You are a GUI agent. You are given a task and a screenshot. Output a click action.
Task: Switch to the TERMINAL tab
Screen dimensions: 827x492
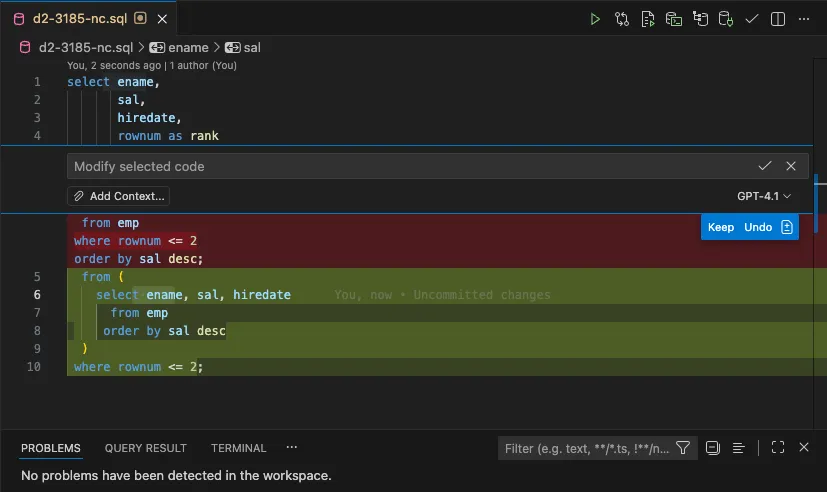coord(238,449)
